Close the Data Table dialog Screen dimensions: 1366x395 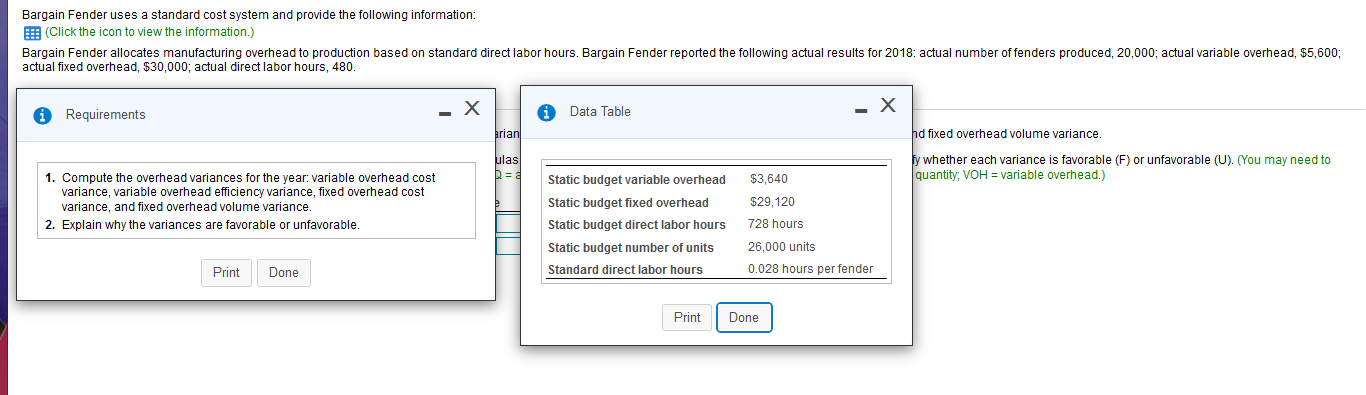889,105
